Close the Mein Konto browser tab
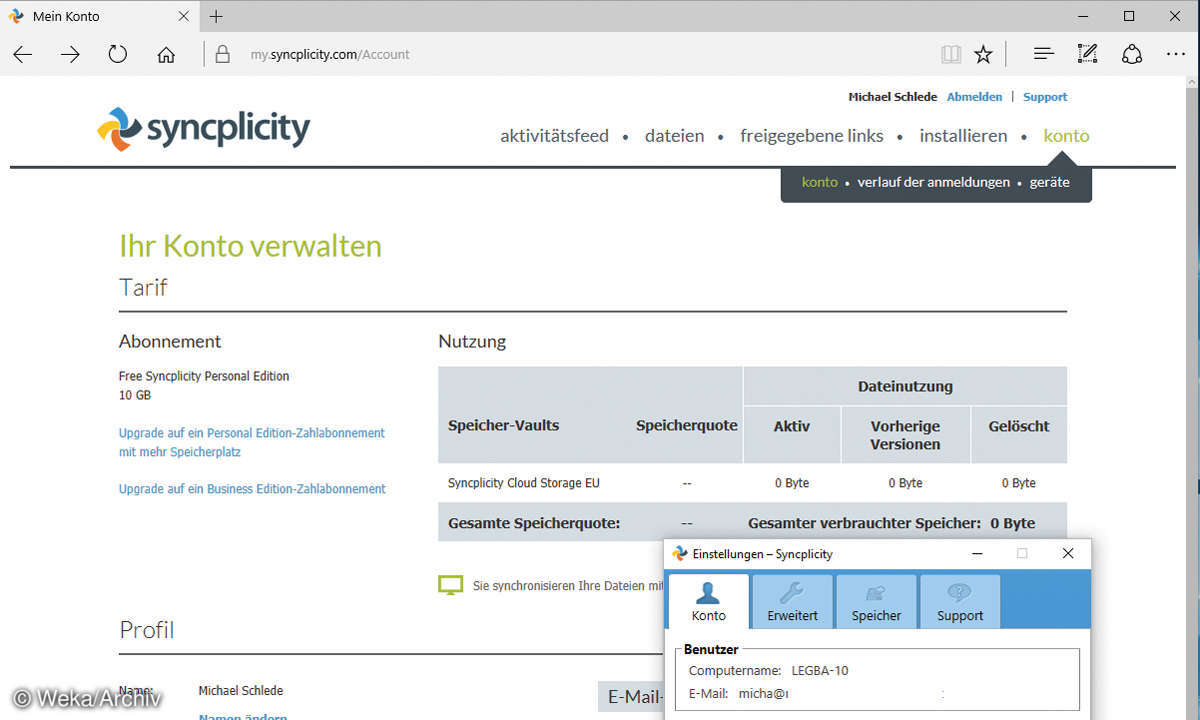 [x=183, y=16]
